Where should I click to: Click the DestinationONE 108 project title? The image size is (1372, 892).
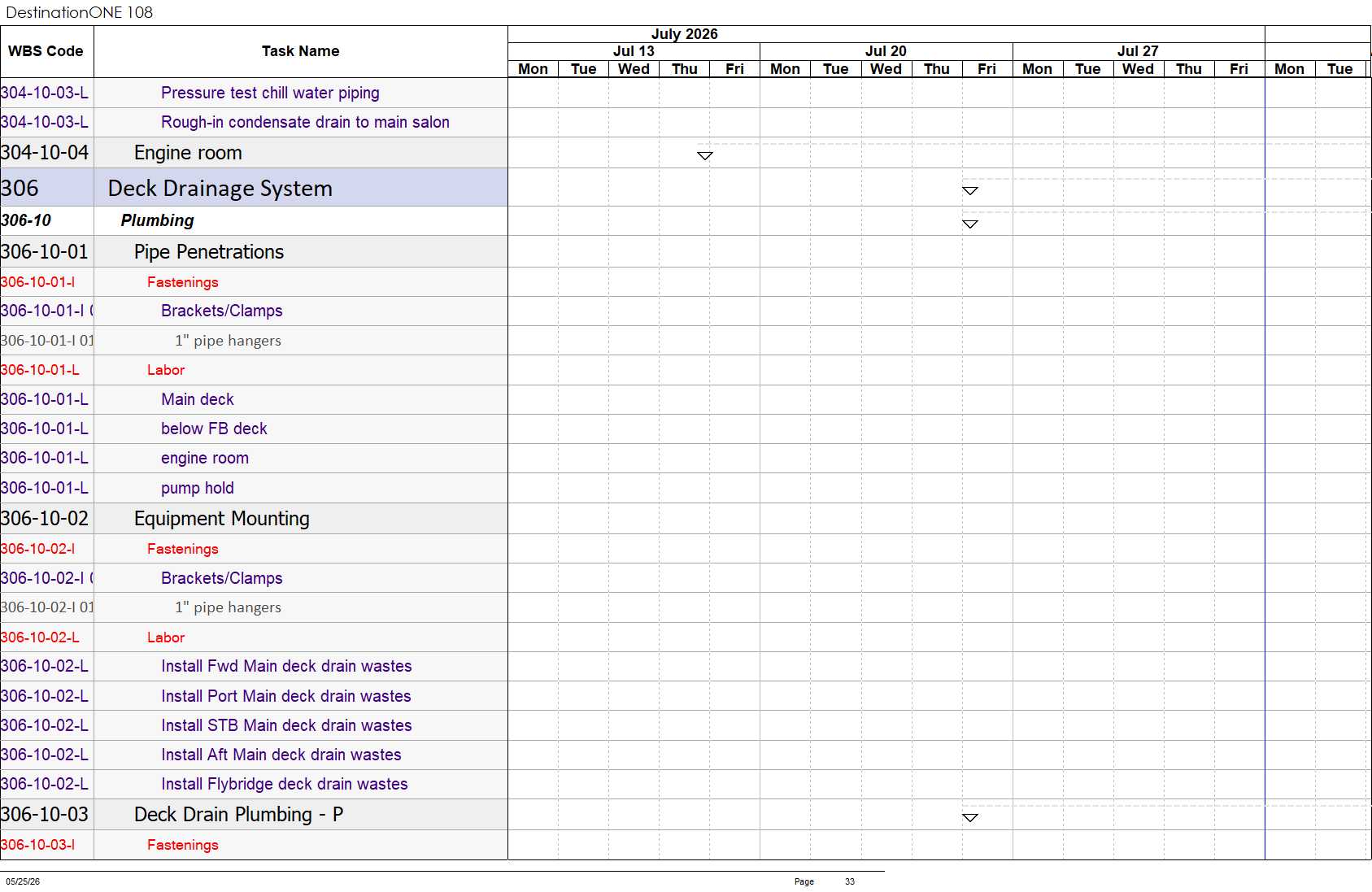click(x=79, y=12)
